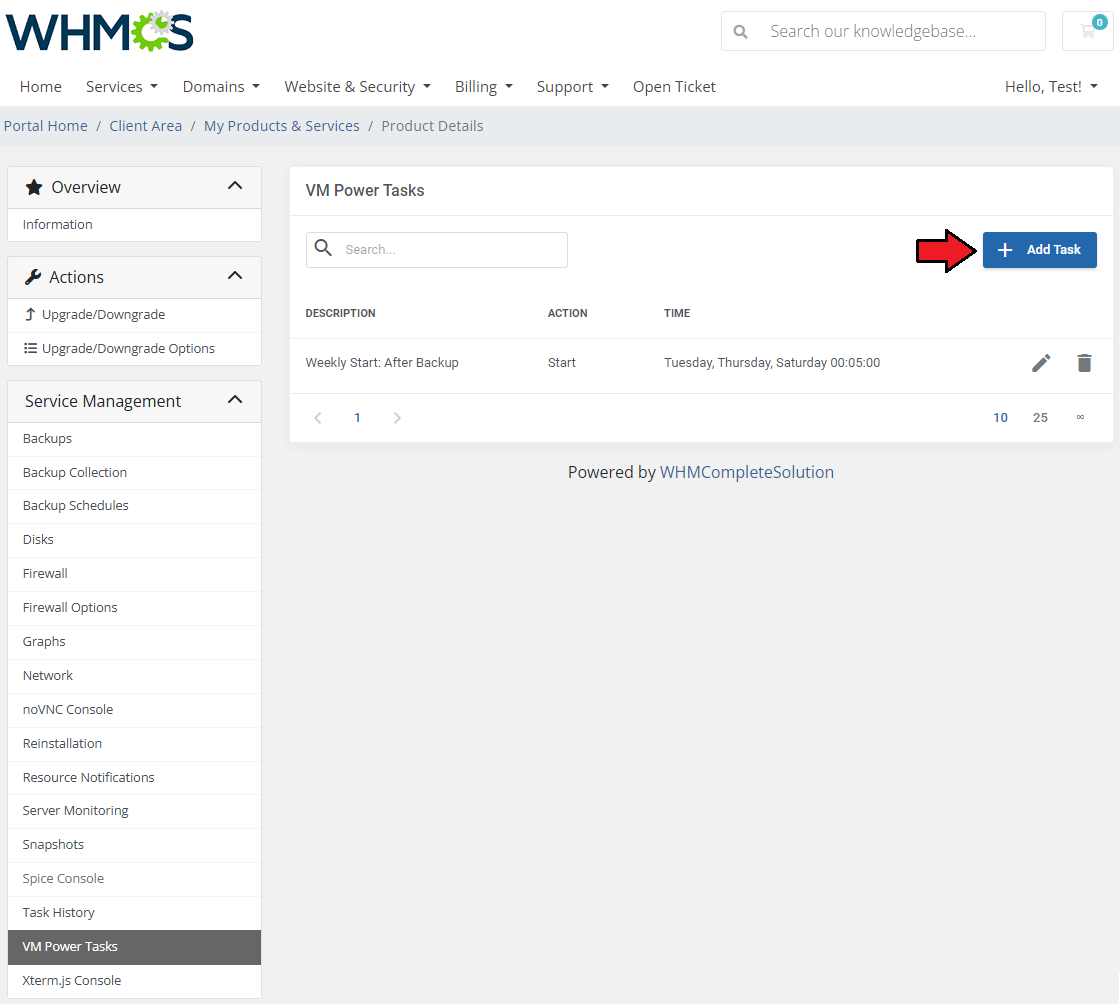Click the WHMCS logo

click(99, 31)
